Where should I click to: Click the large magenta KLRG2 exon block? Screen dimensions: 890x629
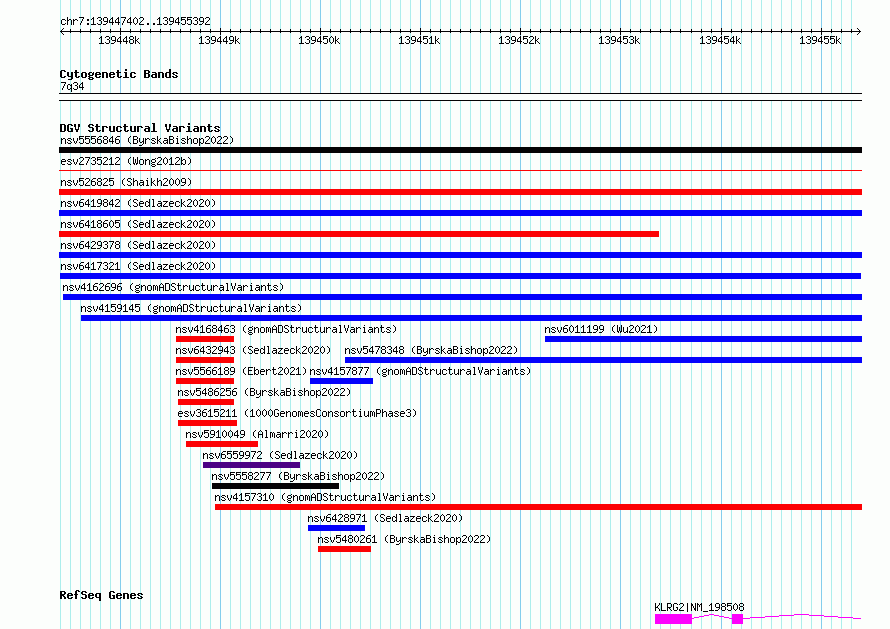(673, 619)
